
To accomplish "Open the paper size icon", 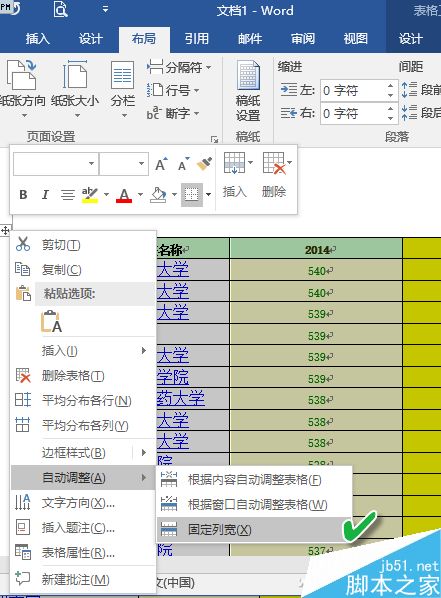I will coord(75,75).
